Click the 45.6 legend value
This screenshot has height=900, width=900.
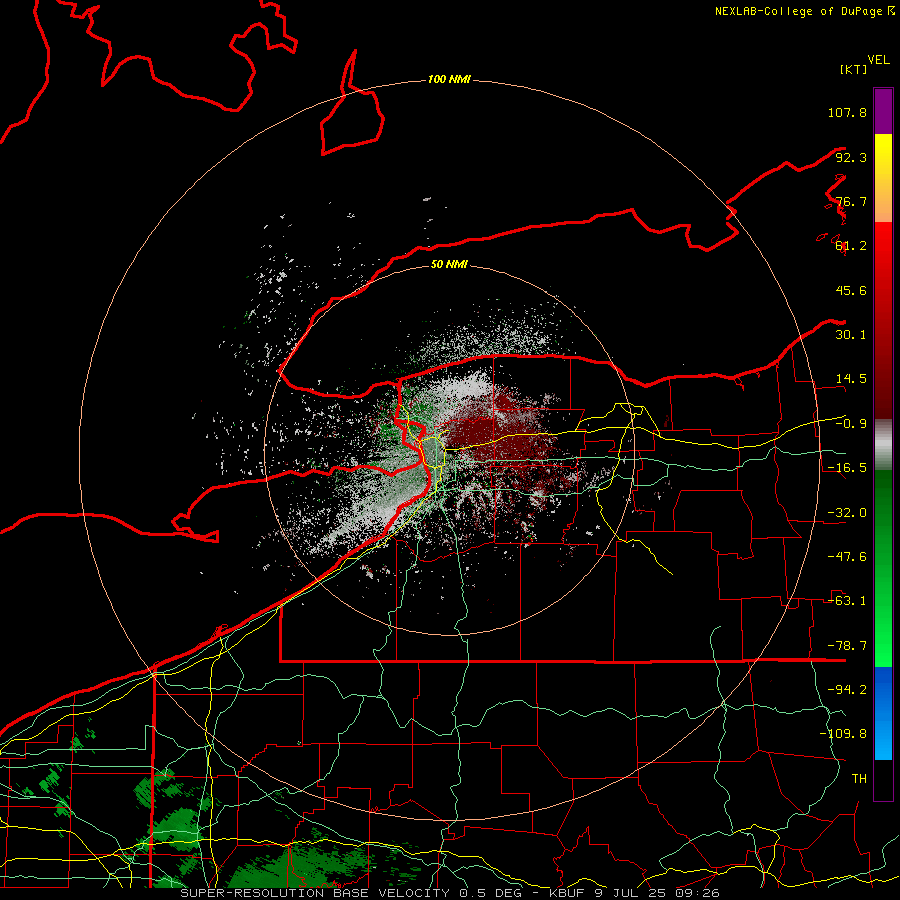coord(851,290)
